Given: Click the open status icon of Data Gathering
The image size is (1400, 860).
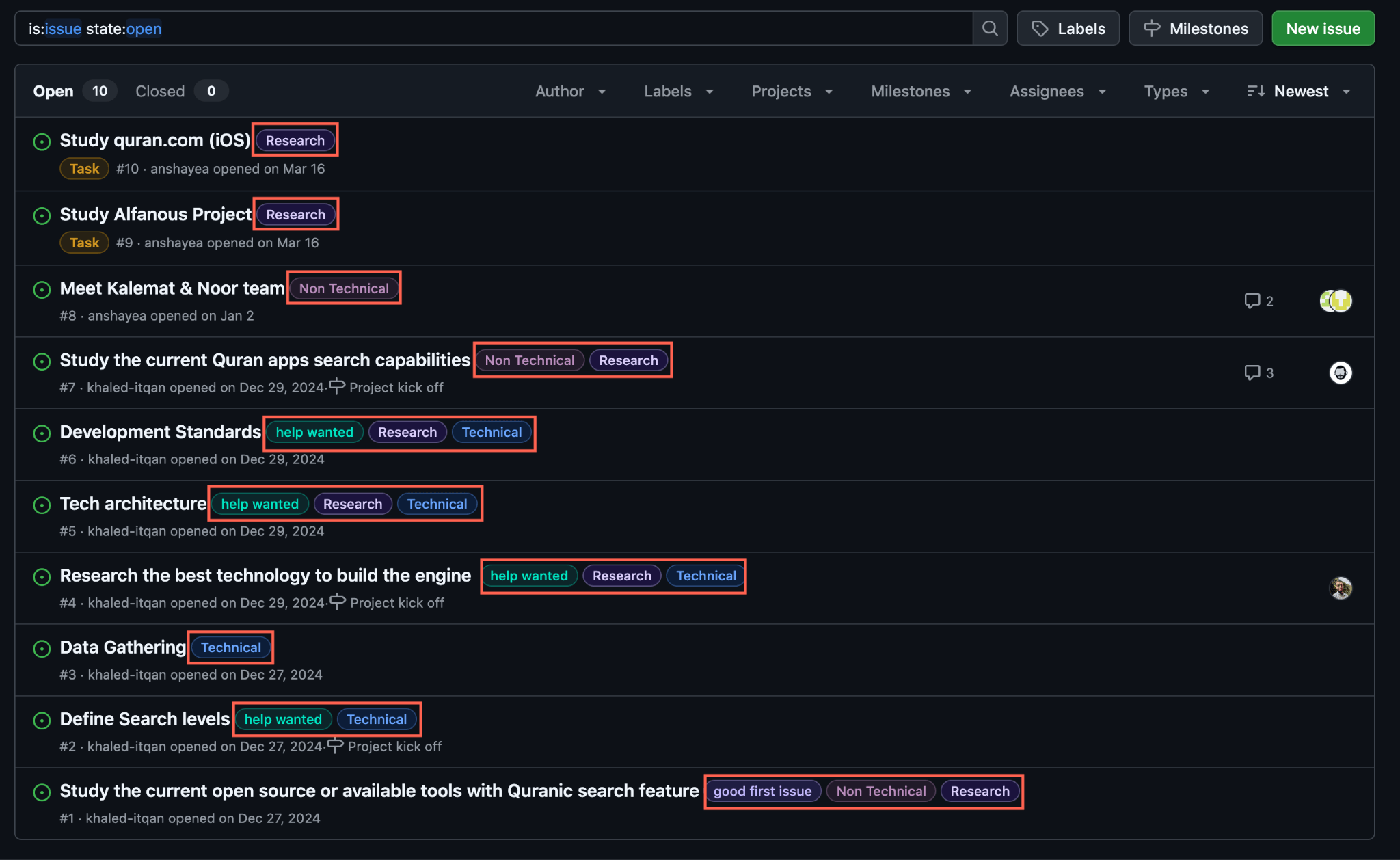Looking at the screenshot, I should (x=42, y=649).
